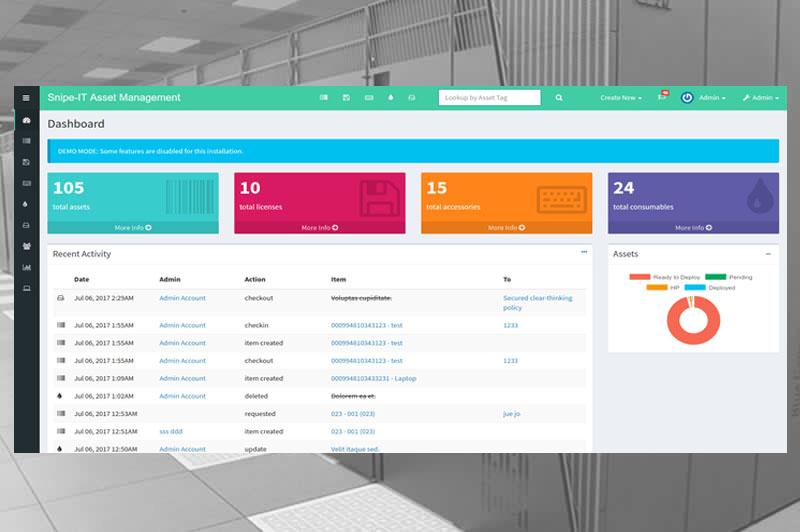Collapse the Assets chart panel
This screenshot has height=532, width=800.
768,254
